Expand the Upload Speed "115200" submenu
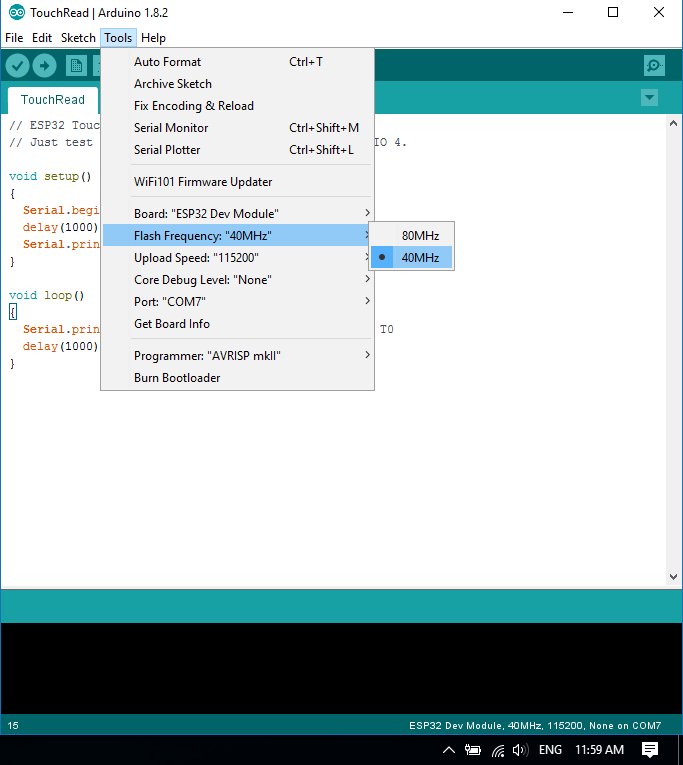 (x=238, y=258)
